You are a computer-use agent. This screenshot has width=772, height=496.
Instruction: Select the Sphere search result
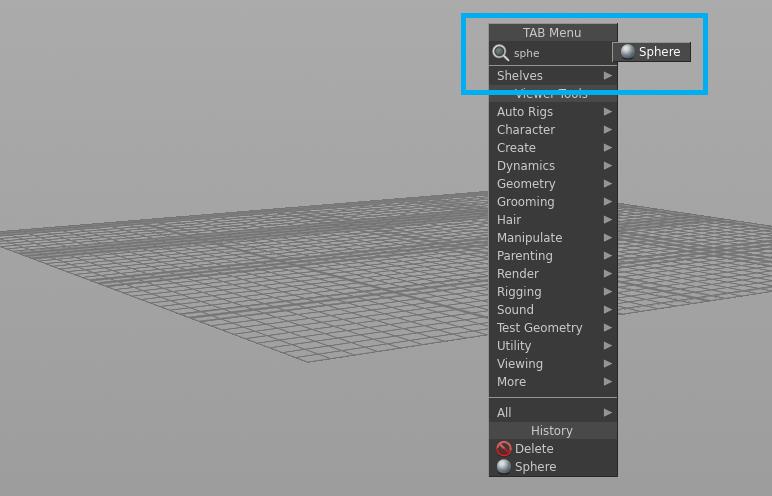pos(652,52)
